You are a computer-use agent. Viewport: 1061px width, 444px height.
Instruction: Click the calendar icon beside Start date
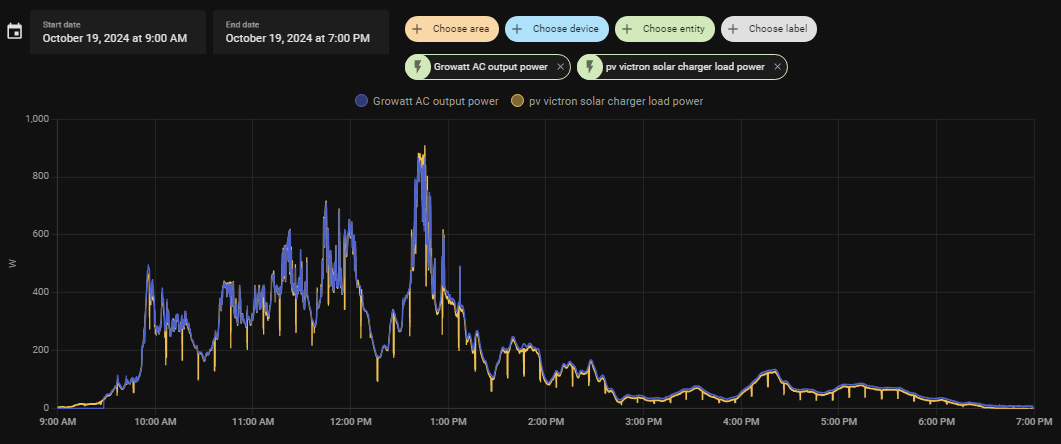click(x=14, y=31)
